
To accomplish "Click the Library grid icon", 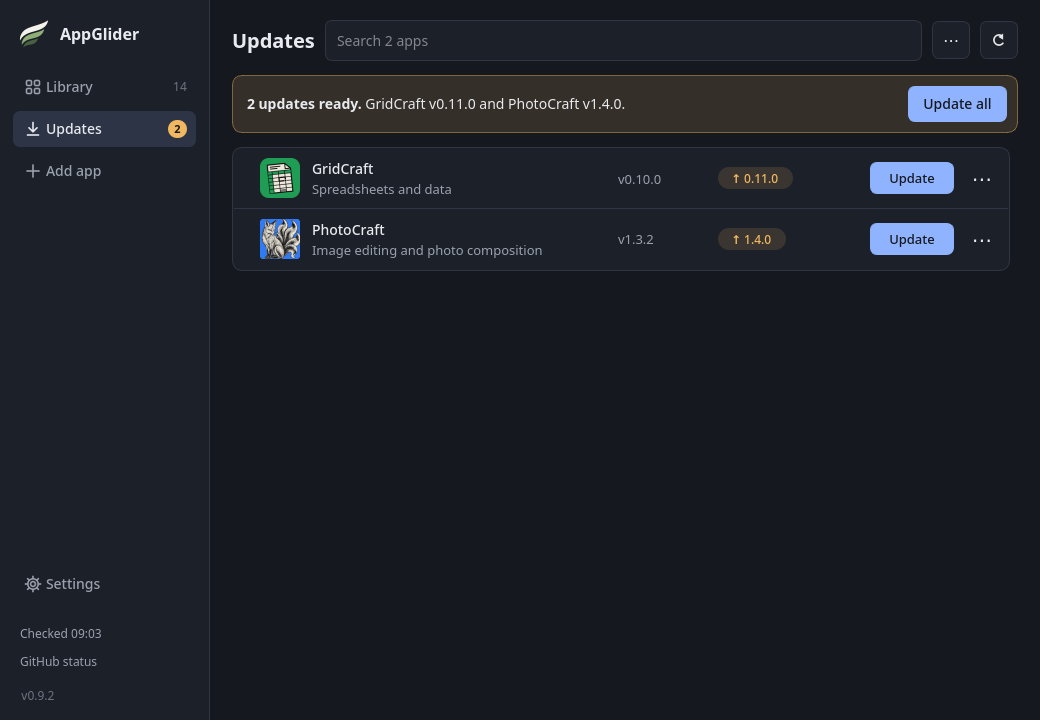I will [32, 87].
